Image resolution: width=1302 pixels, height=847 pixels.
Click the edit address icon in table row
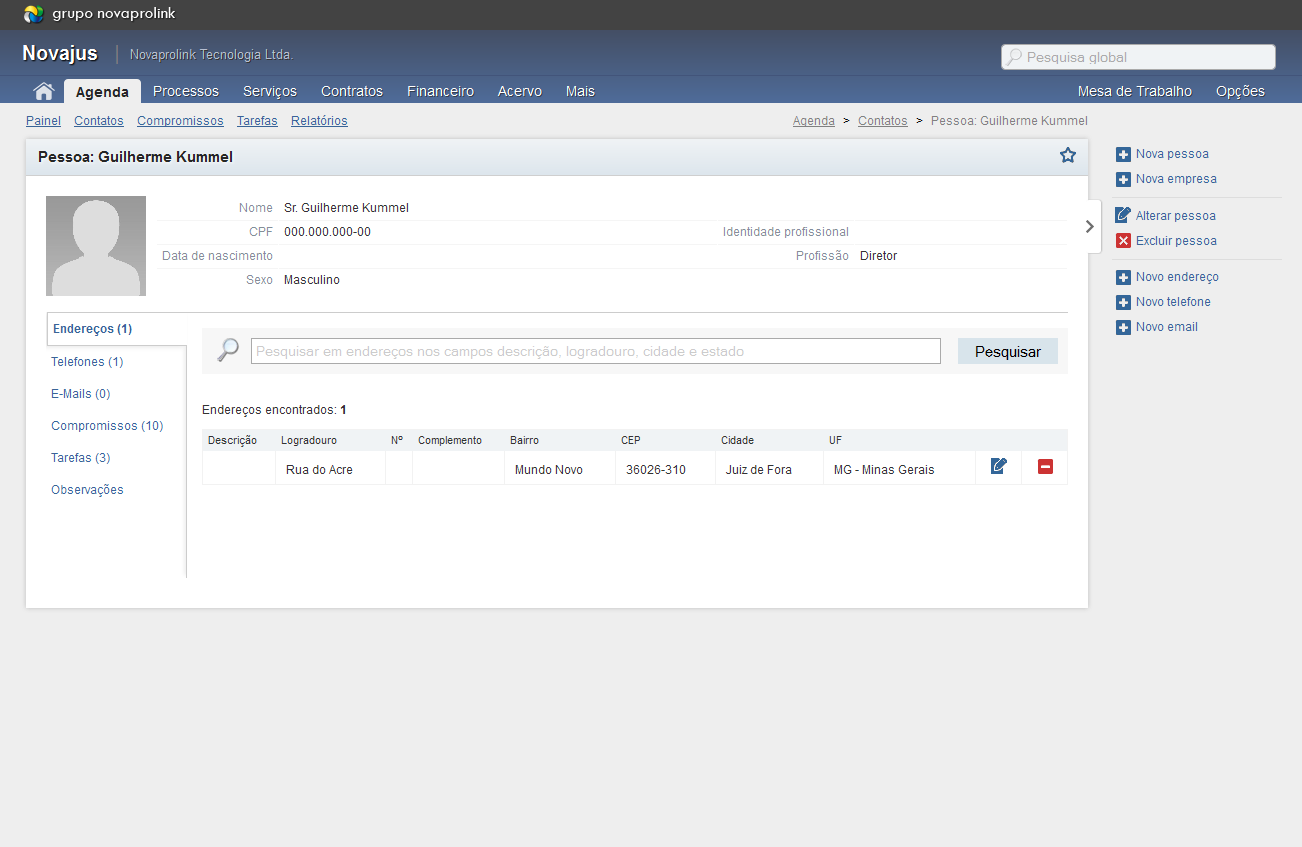click(998, 467)
